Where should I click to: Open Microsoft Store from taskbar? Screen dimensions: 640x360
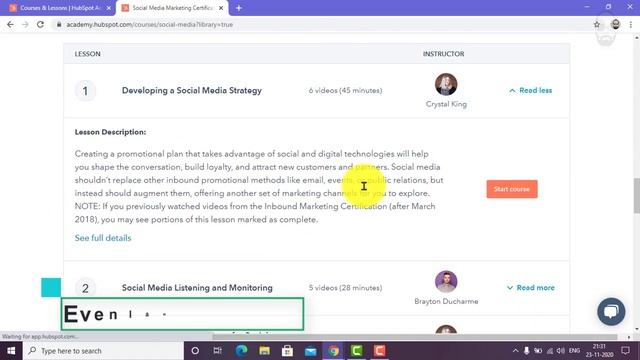pos(287,351)
